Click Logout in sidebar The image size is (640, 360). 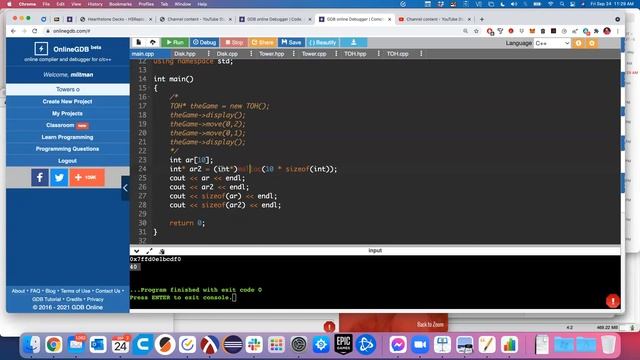(x=68, y=161)
